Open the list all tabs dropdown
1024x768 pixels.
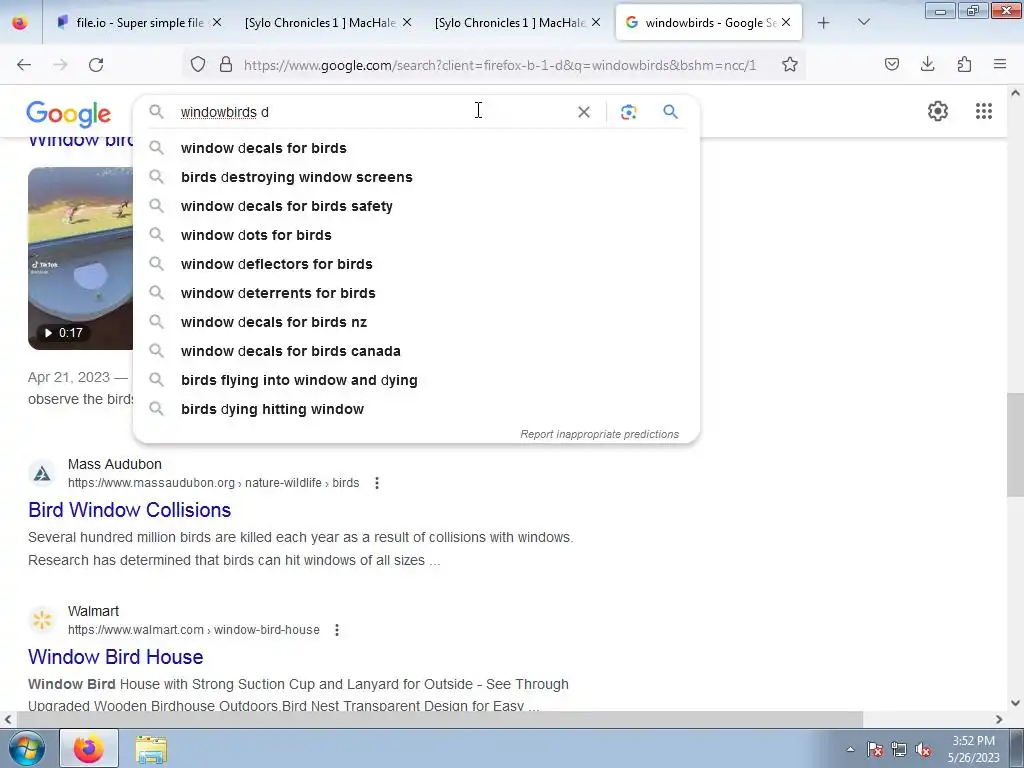(863, 23)
